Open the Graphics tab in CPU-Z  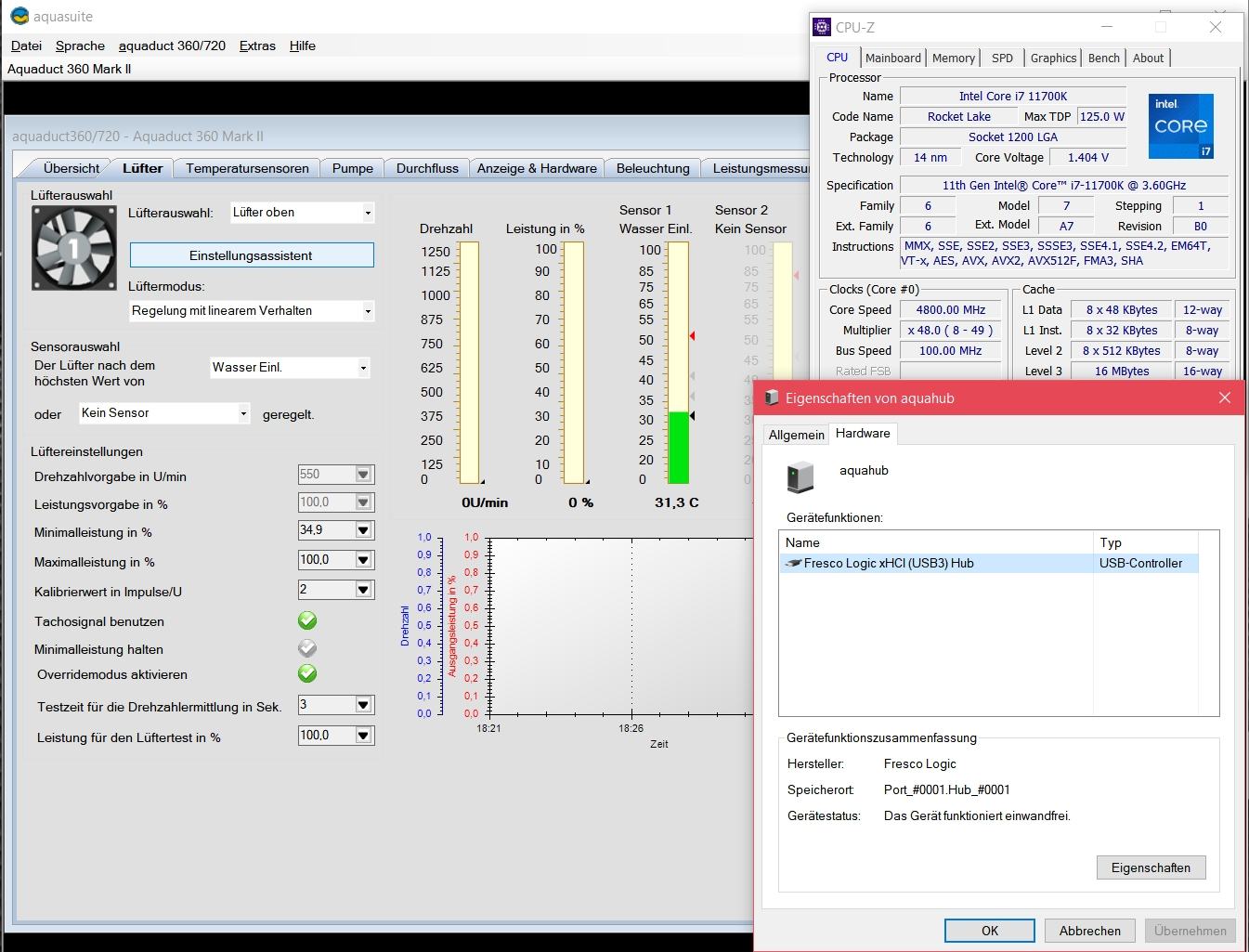click(1053, 58)
